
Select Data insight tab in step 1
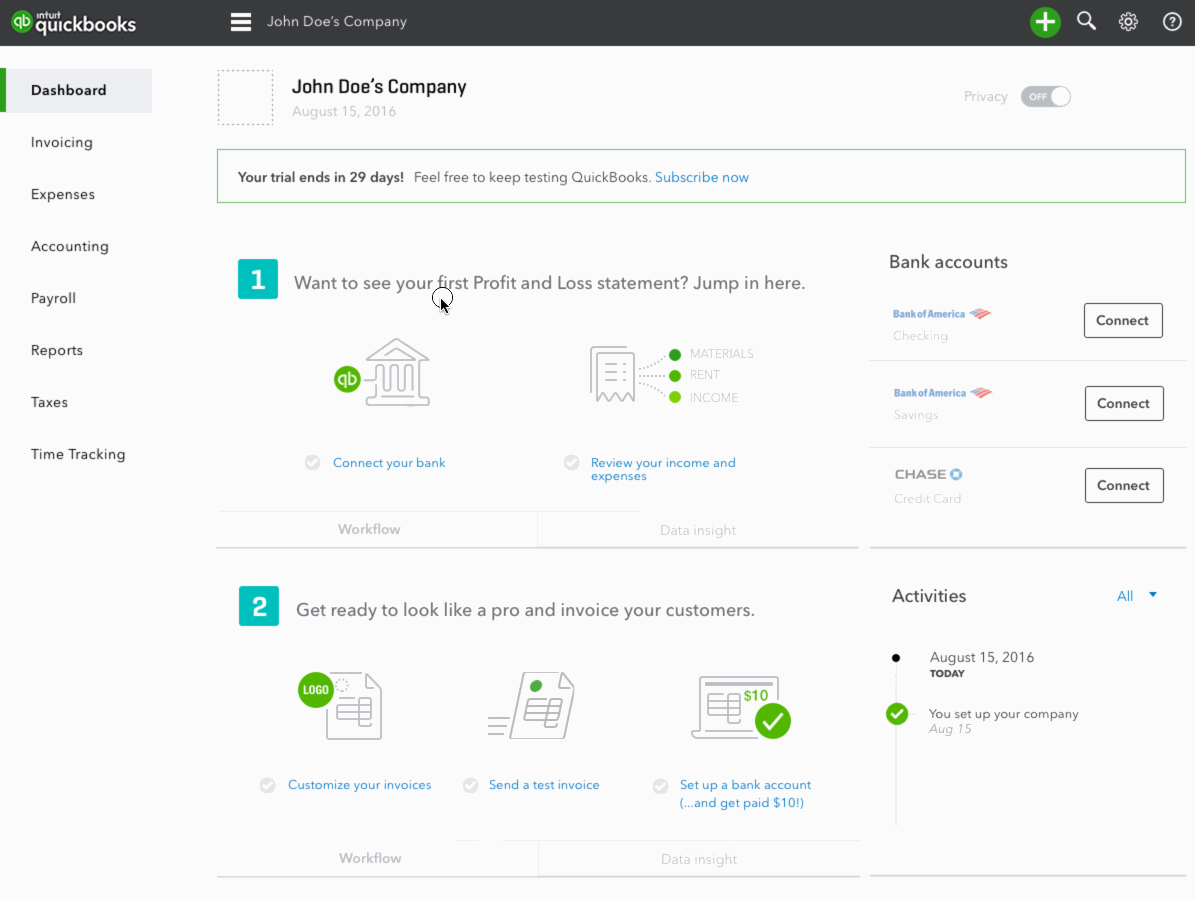coord(698,530)
